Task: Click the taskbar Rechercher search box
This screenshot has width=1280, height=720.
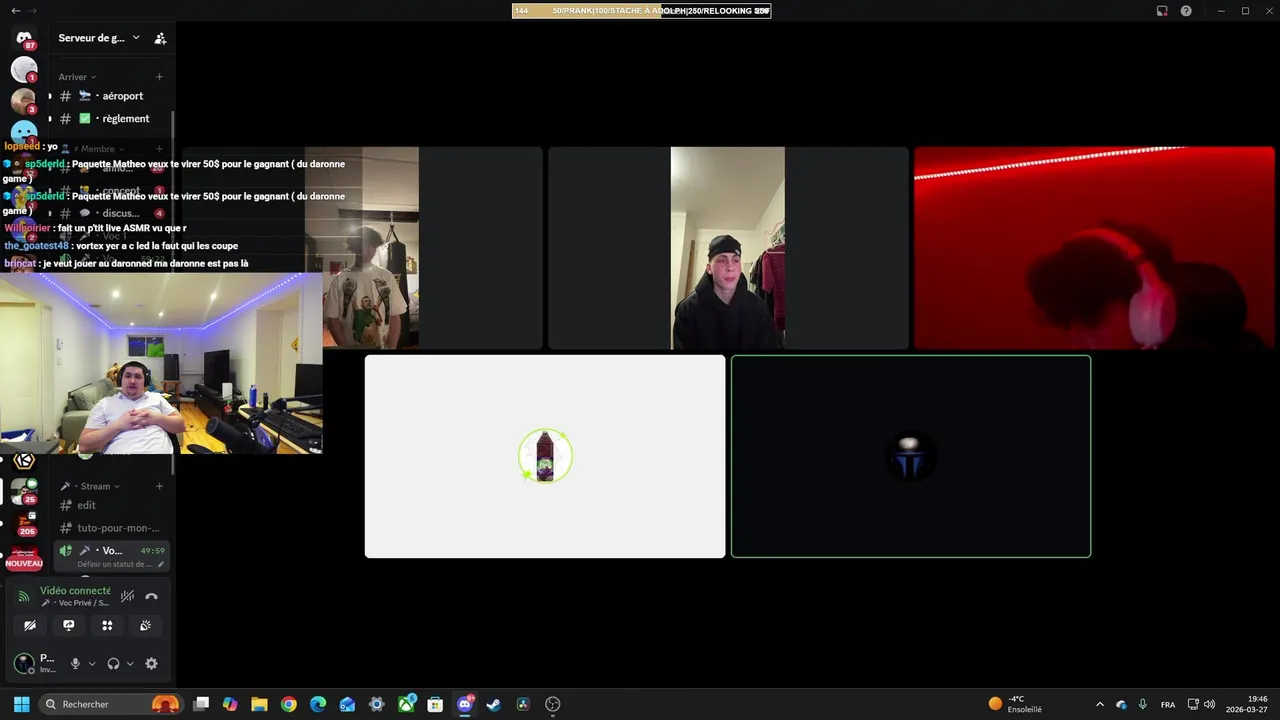Action: coord(110,704)
